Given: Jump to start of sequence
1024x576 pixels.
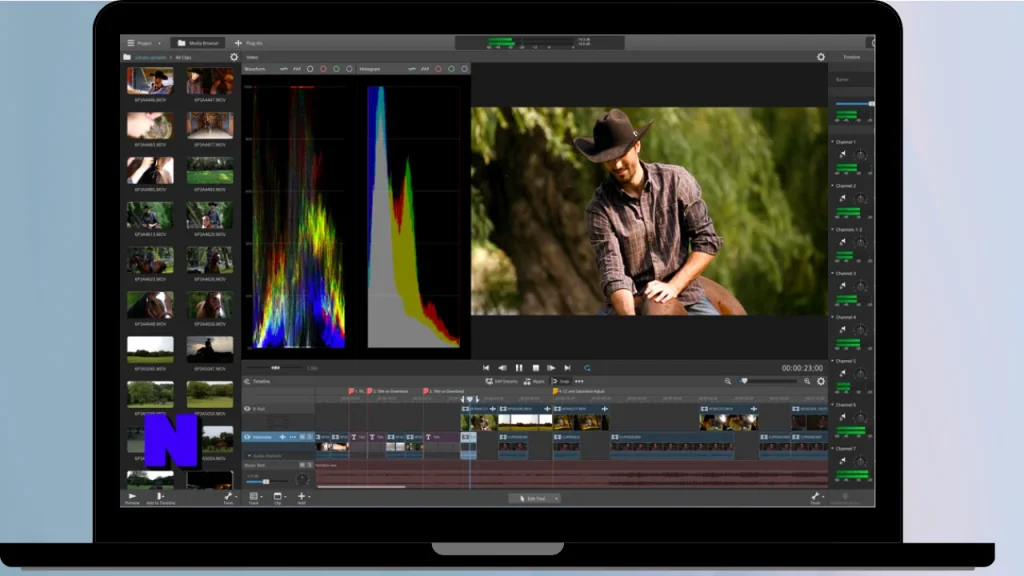Looking at the screenshot, I should point(486,368).
